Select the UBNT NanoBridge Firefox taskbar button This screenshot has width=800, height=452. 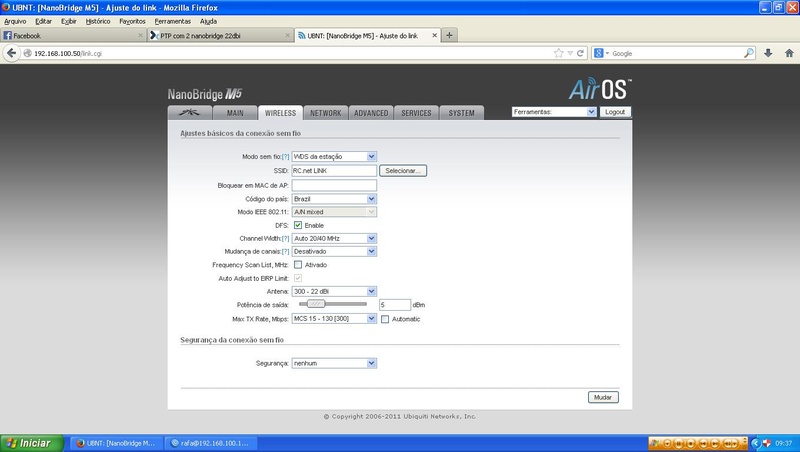(117, 443)
